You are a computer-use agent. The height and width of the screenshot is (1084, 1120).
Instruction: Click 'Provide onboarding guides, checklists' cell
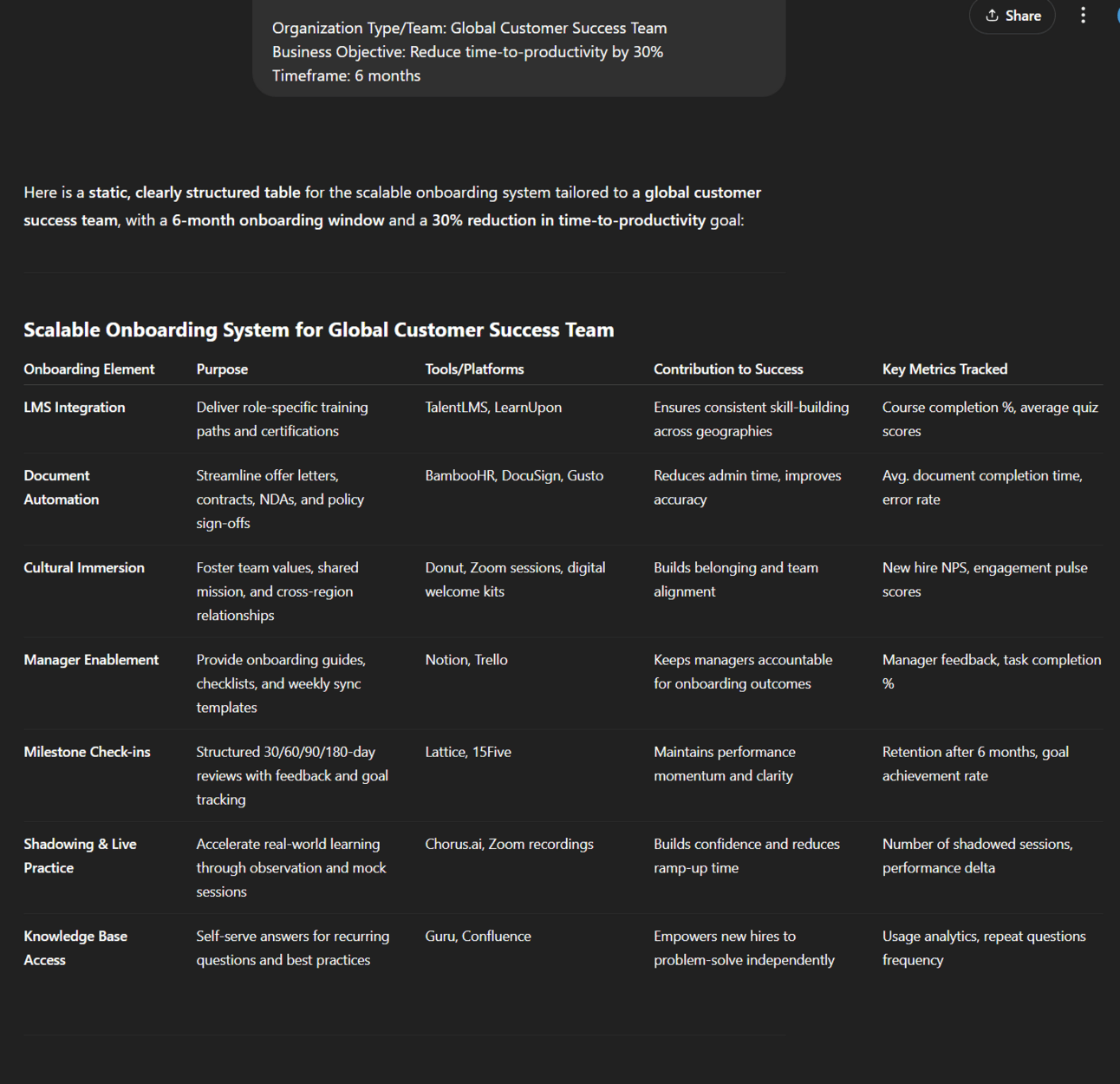point(281,683)
